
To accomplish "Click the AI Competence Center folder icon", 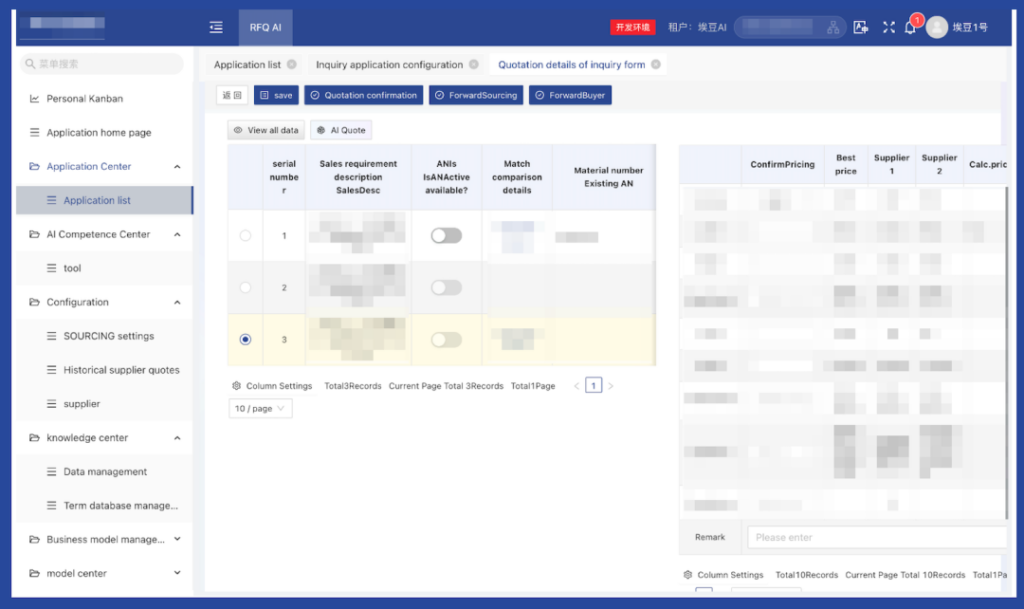I will pos(34,234).
